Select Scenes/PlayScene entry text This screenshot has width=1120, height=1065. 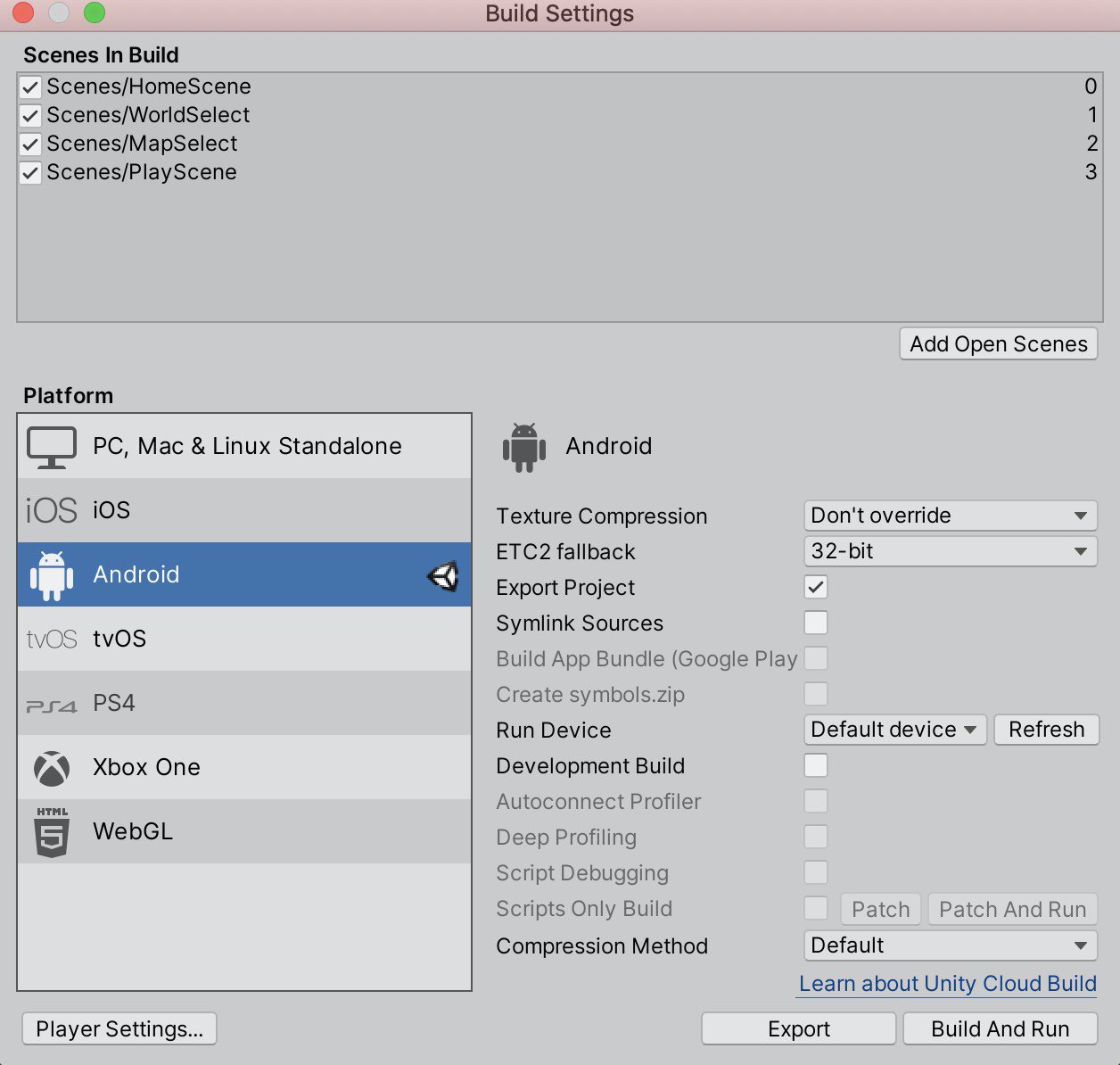(142, 172)
